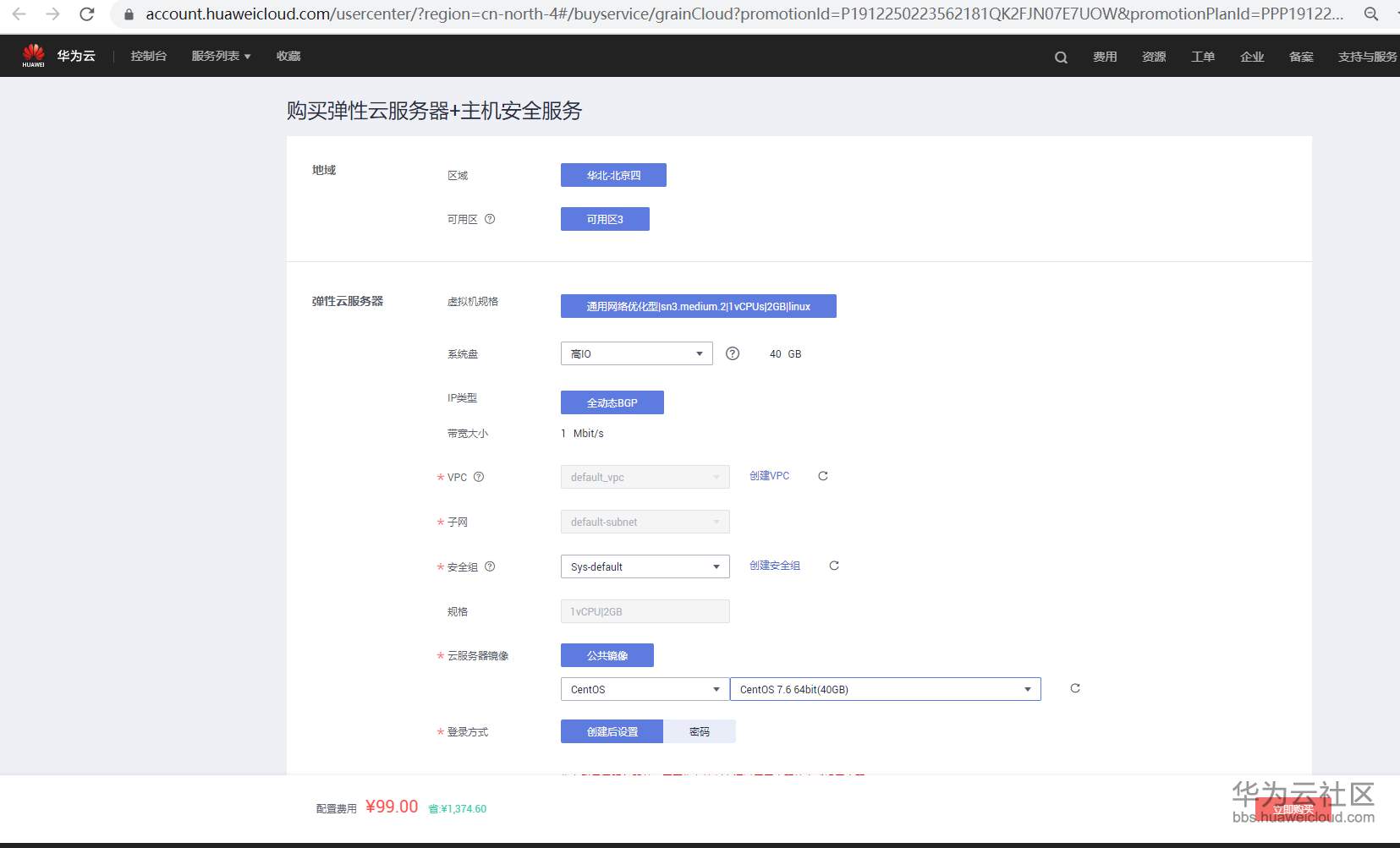
Task: Open the 企业 menu
Action: coord(1252,57)
